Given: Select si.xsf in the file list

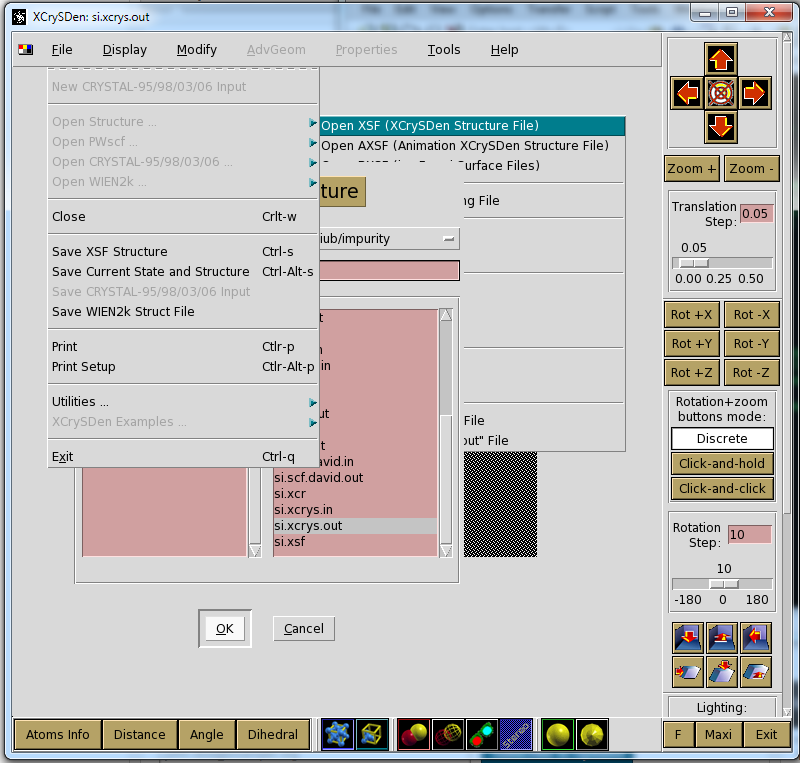Looking at the screenshot, I should coord(355,542).
